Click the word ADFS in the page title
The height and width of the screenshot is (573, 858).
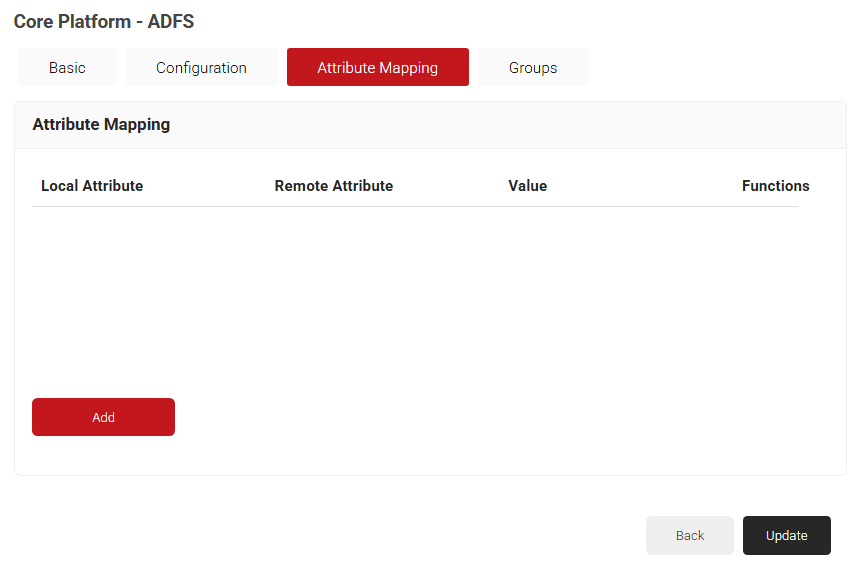pyautogui.click(x=171, y=22)
